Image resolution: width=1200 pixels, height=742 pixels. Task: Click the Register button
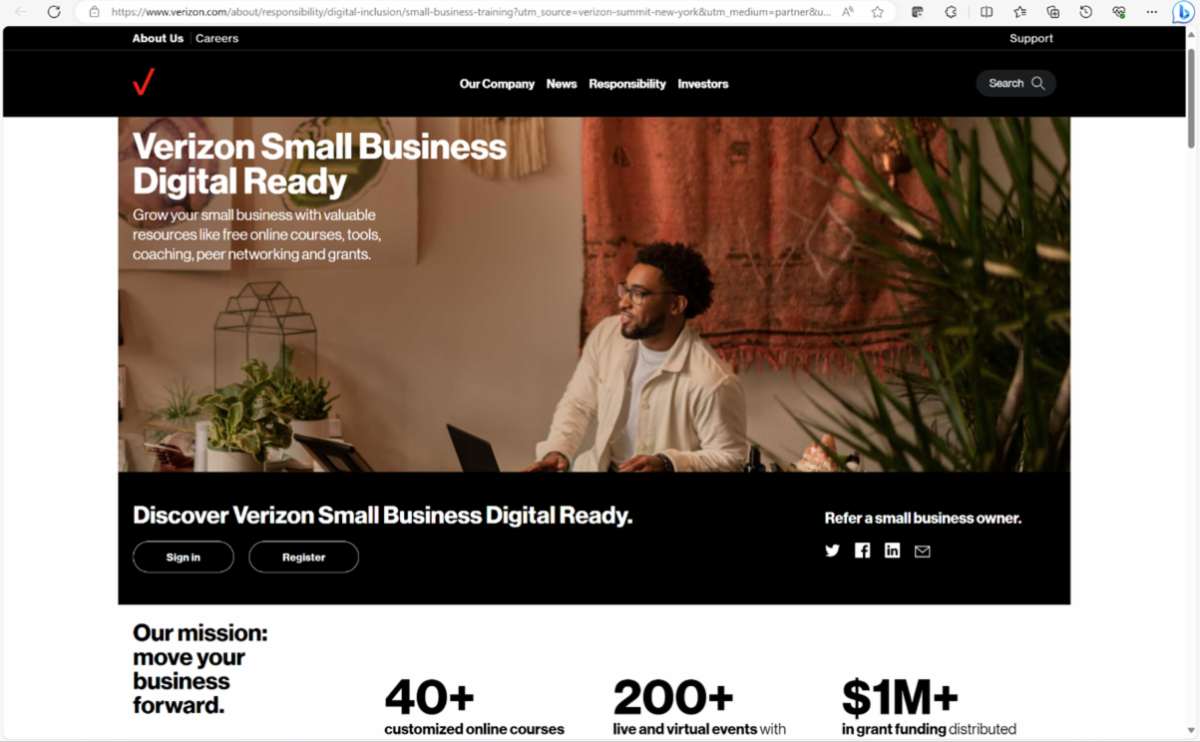(304, 557)
